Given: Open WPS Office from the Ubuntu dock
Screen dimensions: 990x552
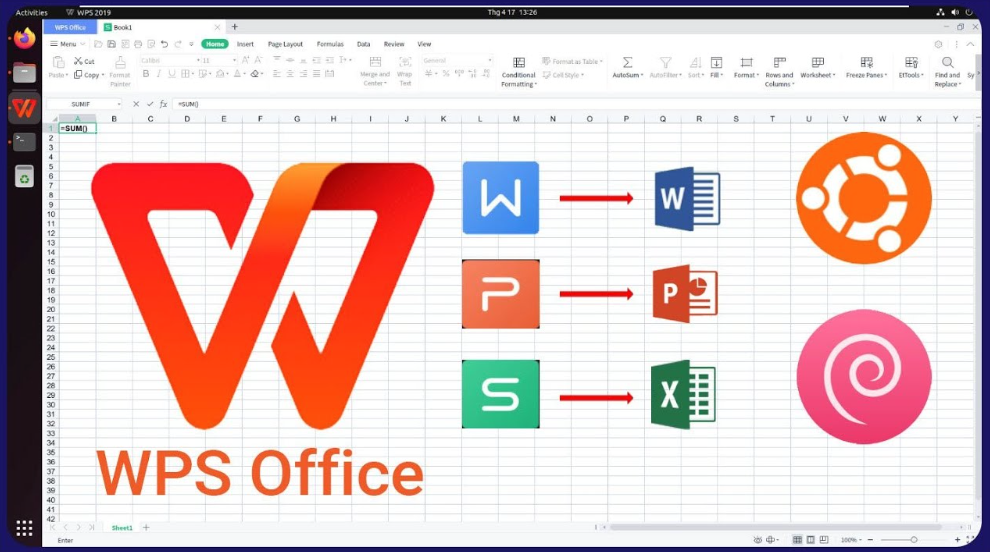Looking at the screenshot, I should (x=24, y=107).
